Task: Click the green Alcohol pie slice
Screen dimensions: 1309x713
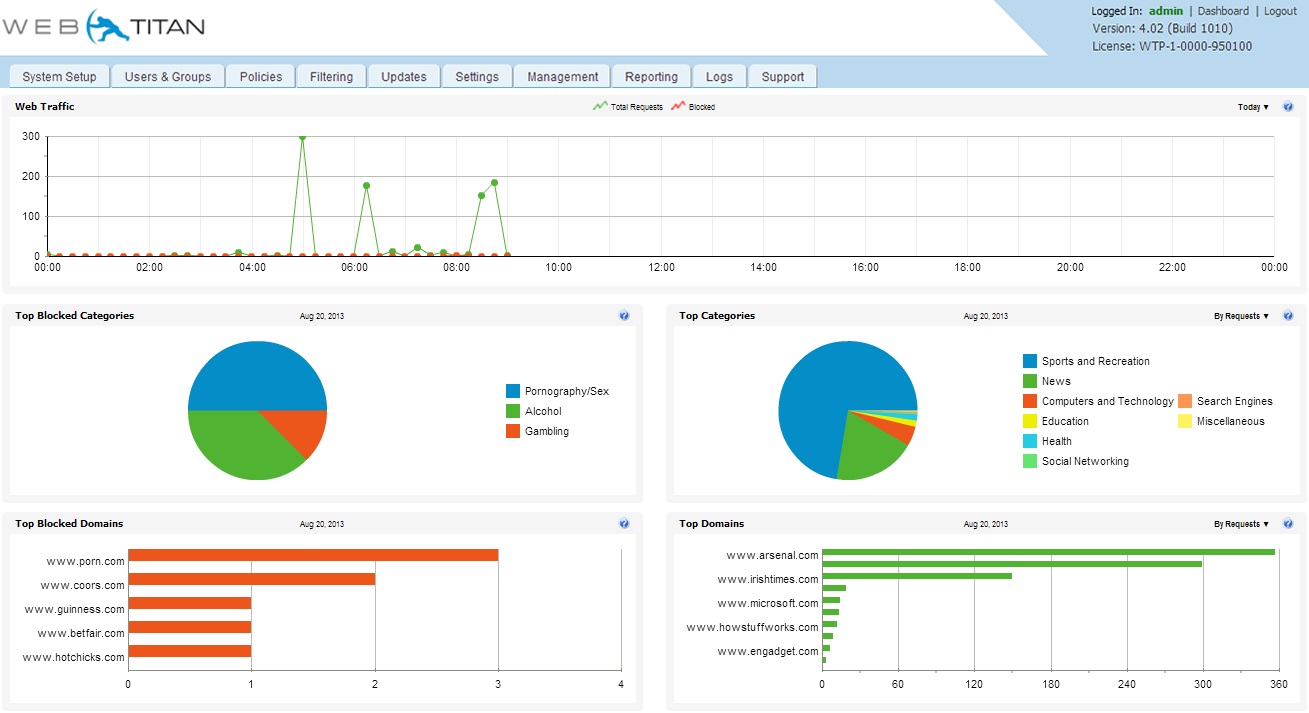Action: [x=240, y=445]
